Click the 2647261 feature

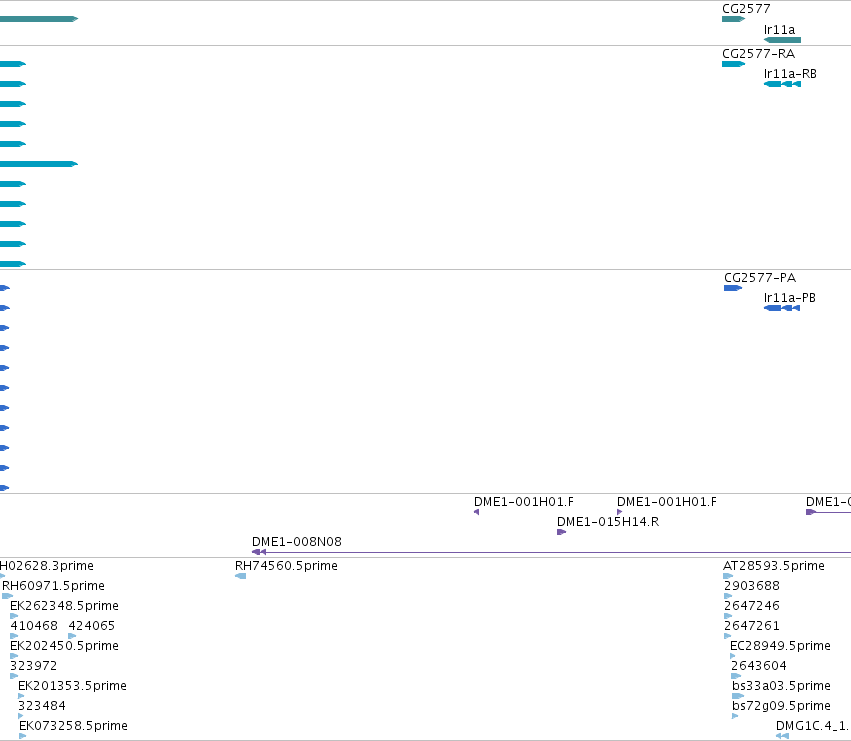coord(727,636)
